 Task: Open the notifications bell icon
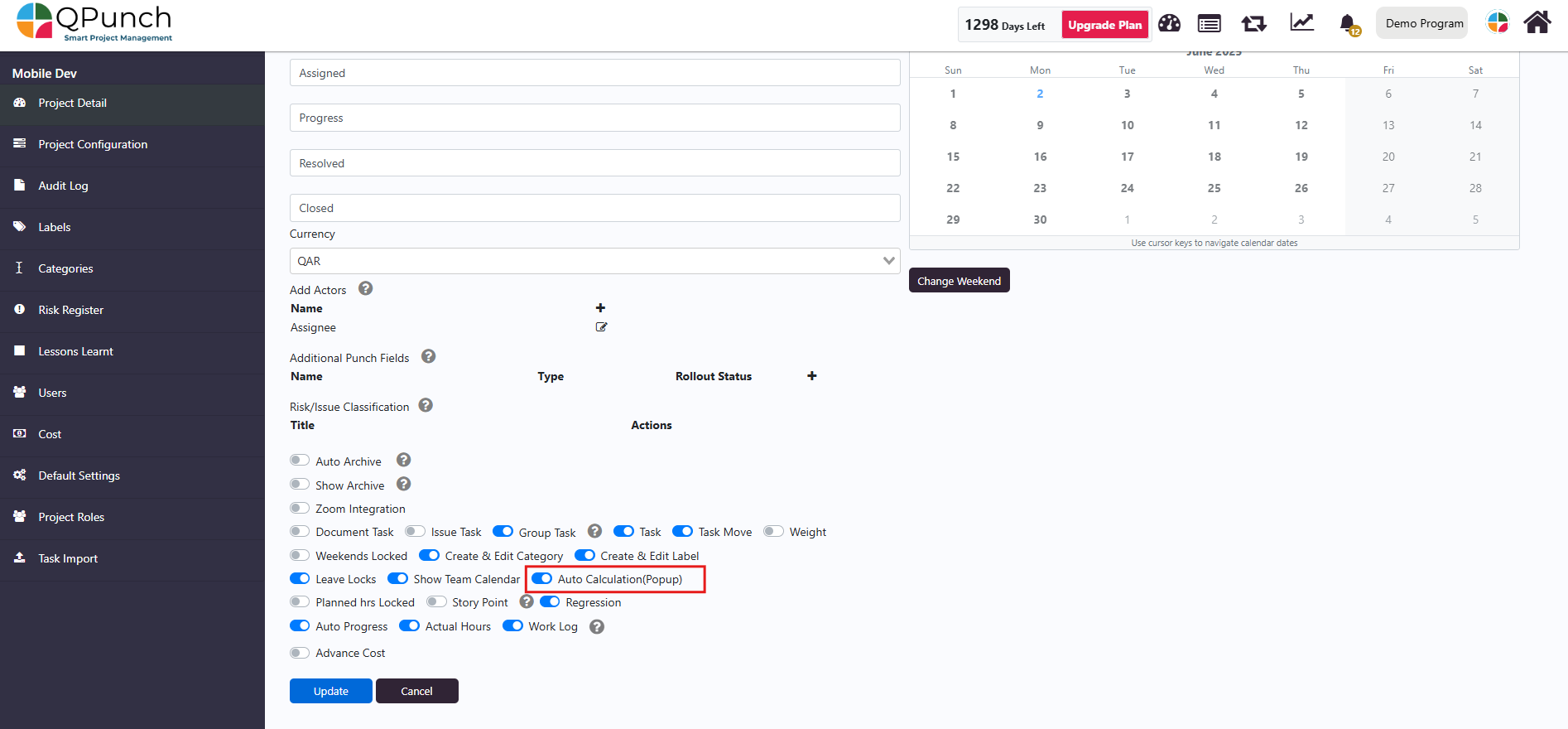pos(1348,24)
